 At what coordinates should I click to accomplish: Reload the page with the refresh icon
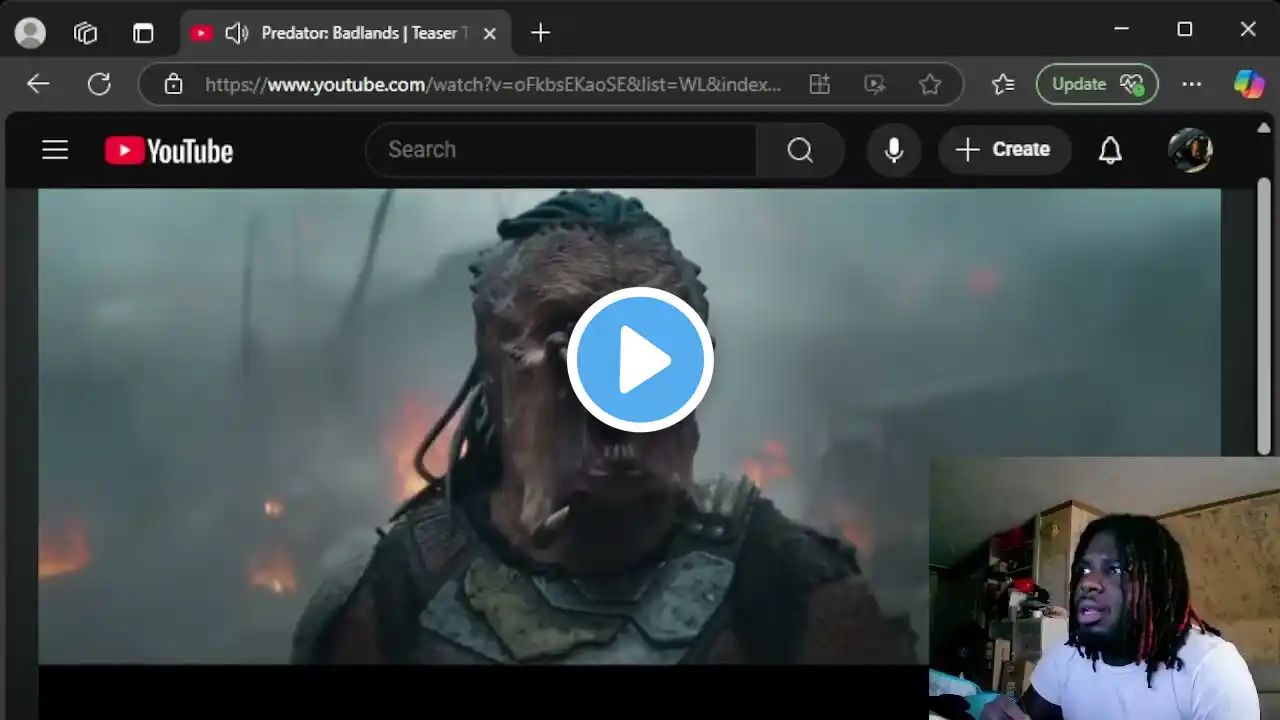[x=99, y=84]
